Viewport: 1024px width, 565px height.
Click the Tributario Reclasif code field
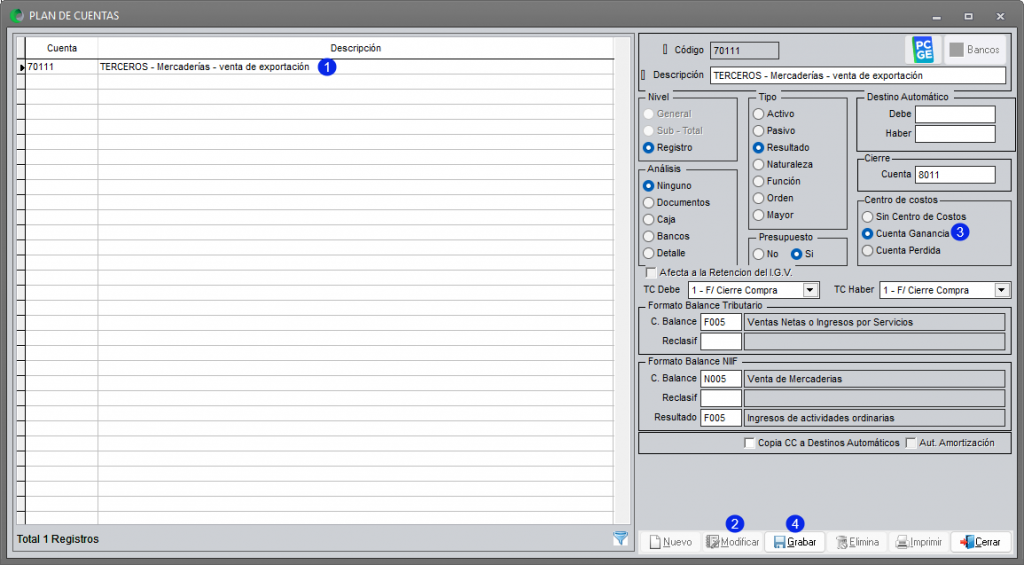[721, 341]
